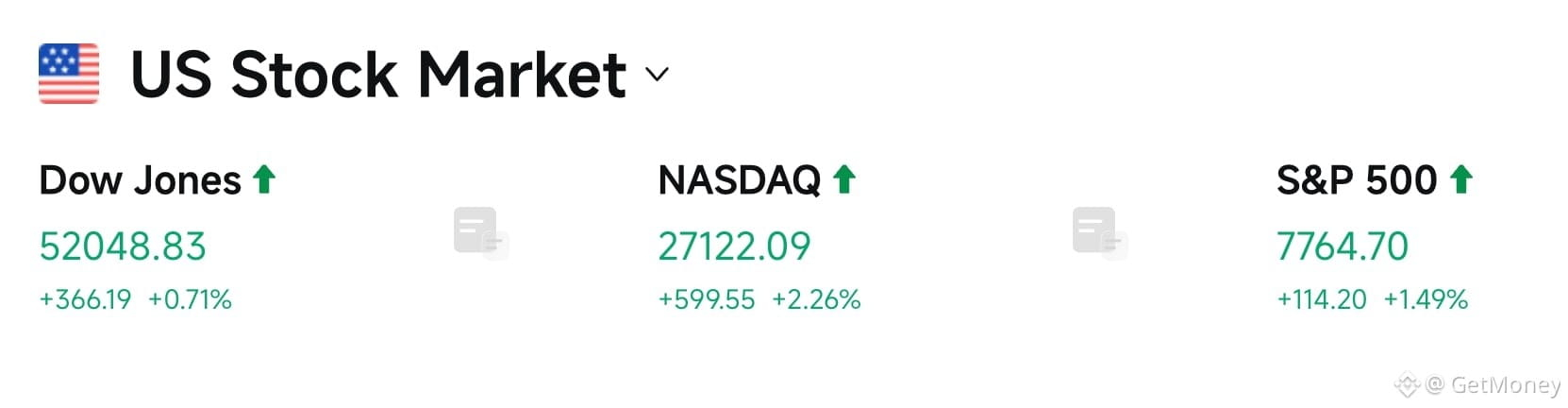The width and height of the screenshot is (1568, 408).
Task: Click S&P 500 value 7764.70
Action: [1343, 246]
